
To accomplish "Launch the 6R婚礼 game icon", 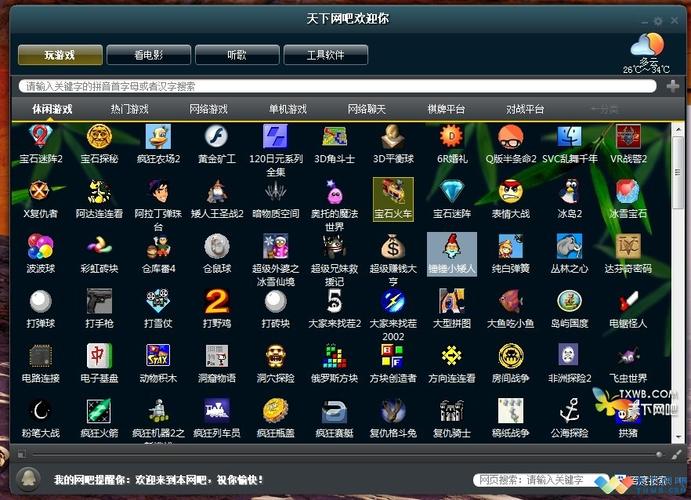I will pyautogui.click(x=452, y=136).
